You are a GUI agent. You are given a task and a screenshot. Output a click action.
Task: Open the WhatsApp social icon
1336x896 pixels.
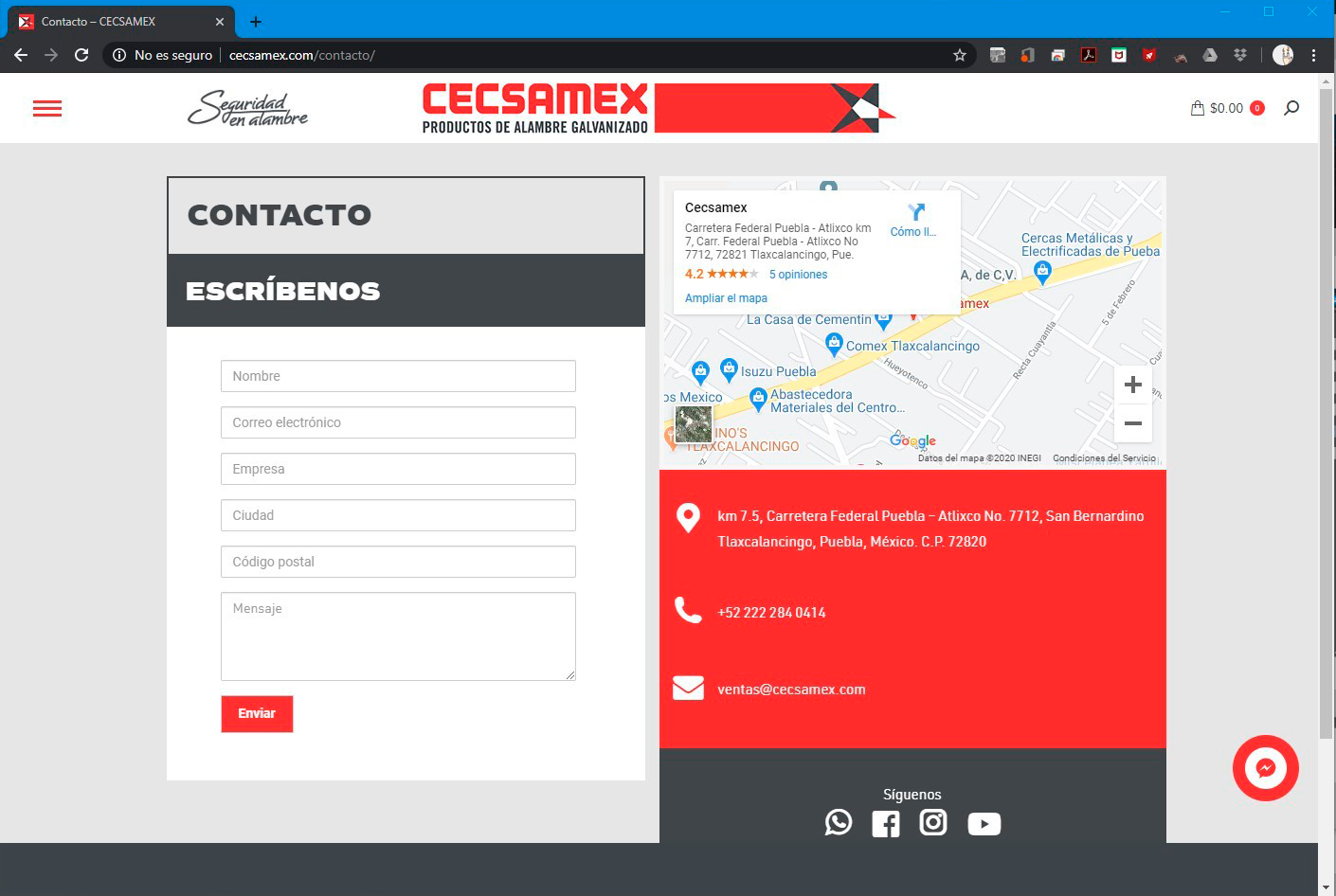839,822
